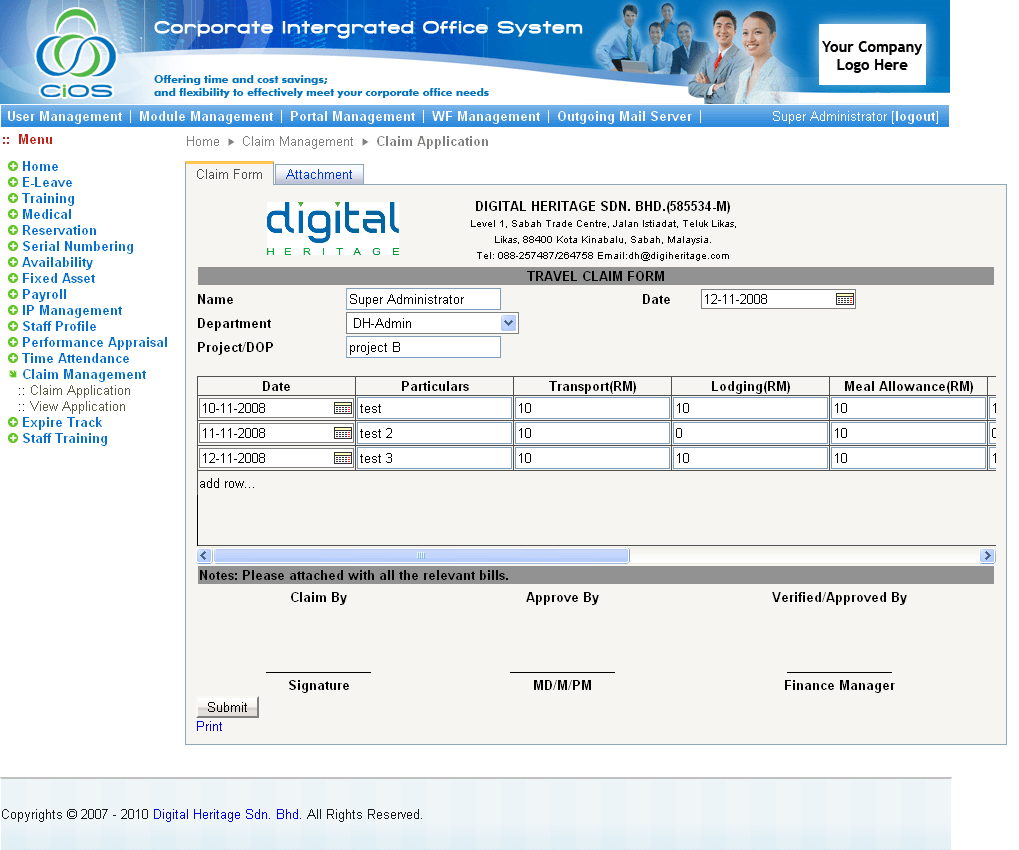Open calendar picker for the form Date field
The image size is (1019, 850).
(845, 299)
